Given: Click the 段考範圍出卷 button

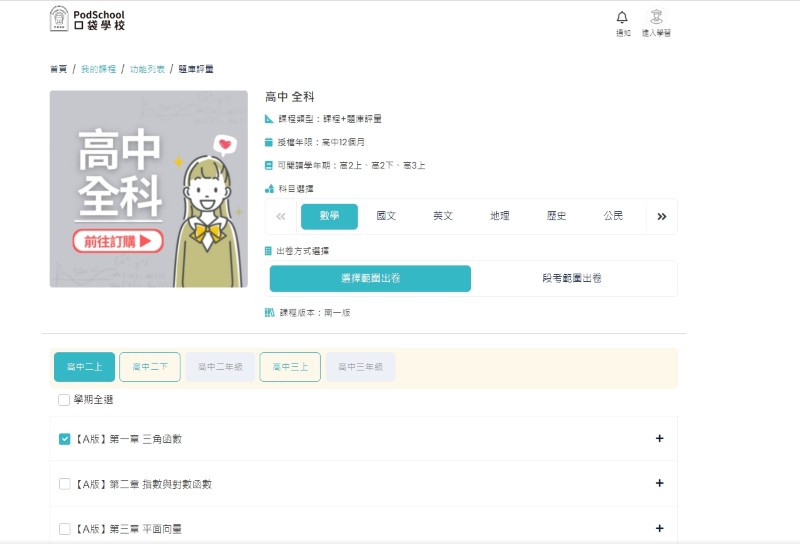Looking at the screenshot, I should (x=572, y=278).
